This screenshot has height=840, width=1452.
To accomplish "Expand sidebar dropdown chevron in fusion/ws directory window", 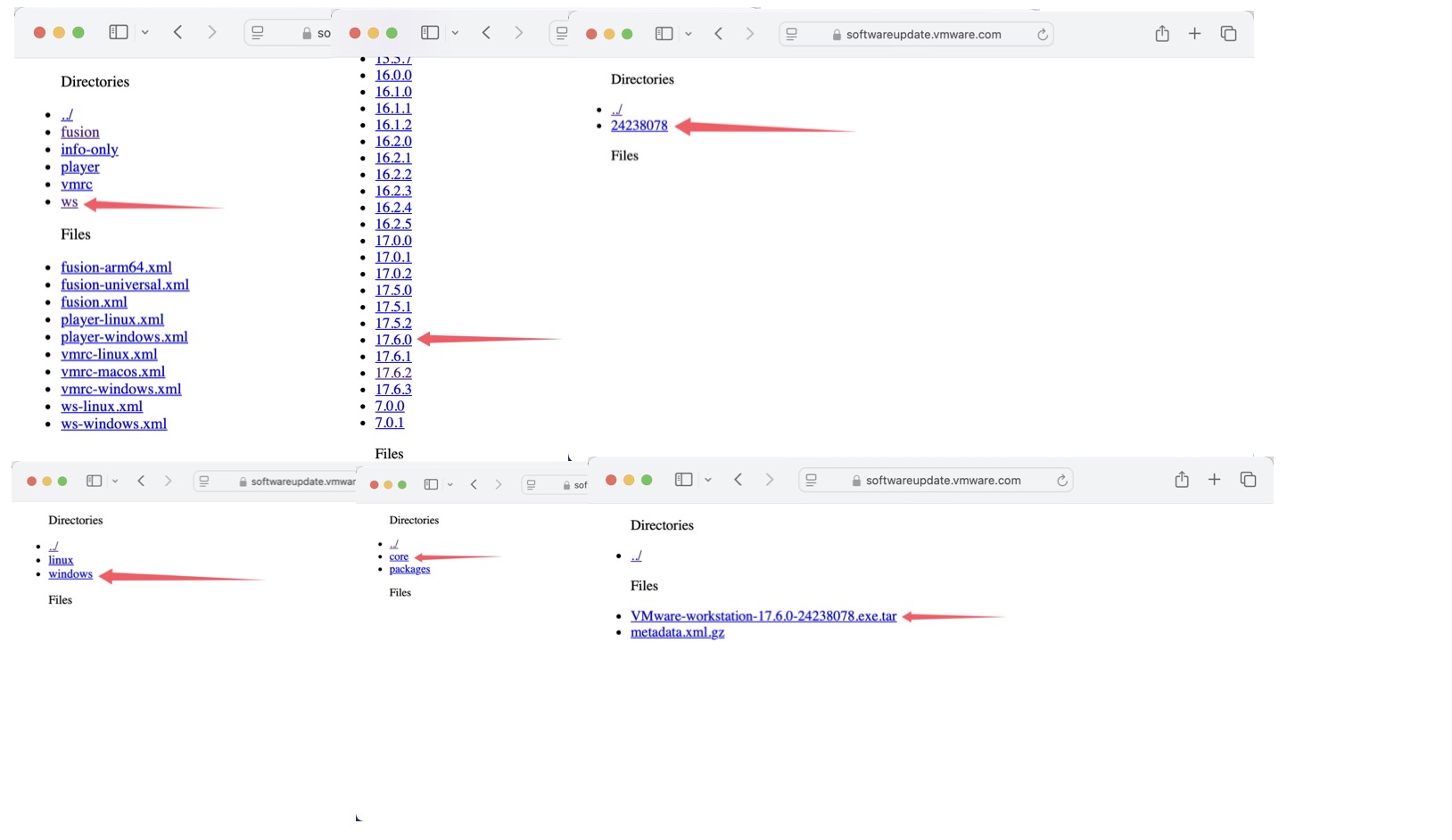I will (x=144, y=32).
